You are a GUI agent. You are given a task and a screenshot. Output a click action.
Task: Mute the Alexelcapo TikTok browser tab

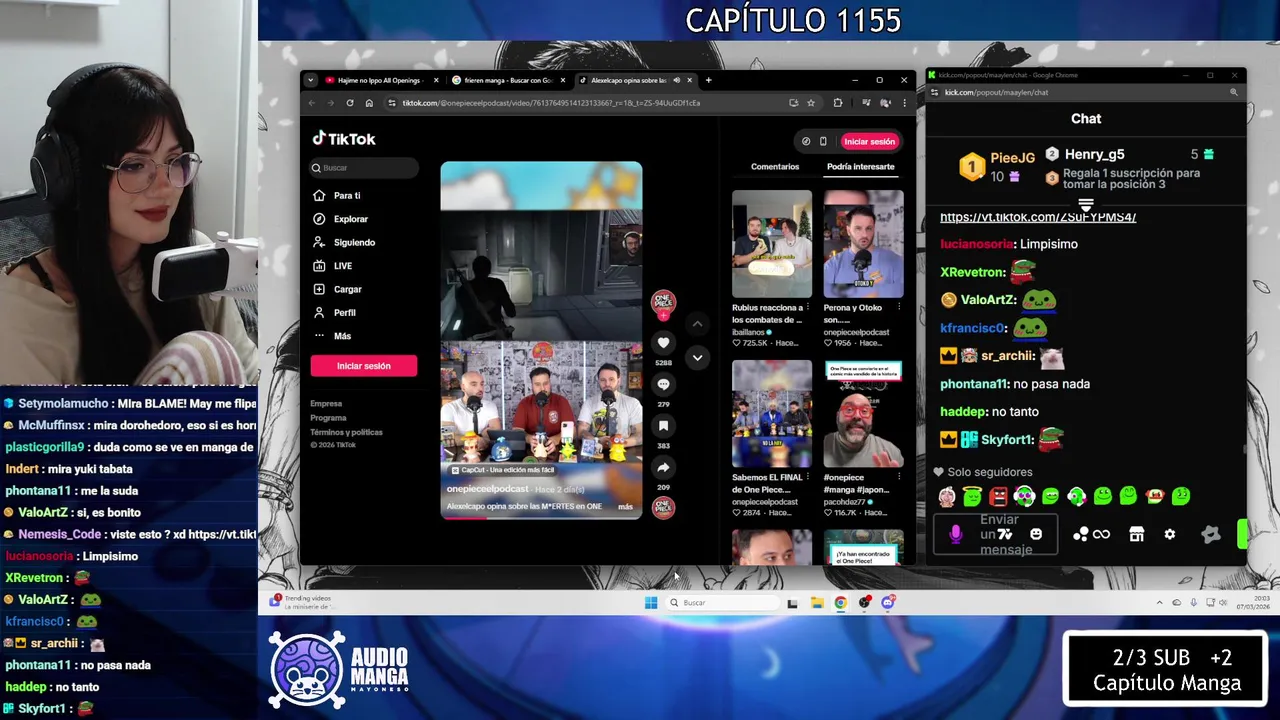coord(677,80)
